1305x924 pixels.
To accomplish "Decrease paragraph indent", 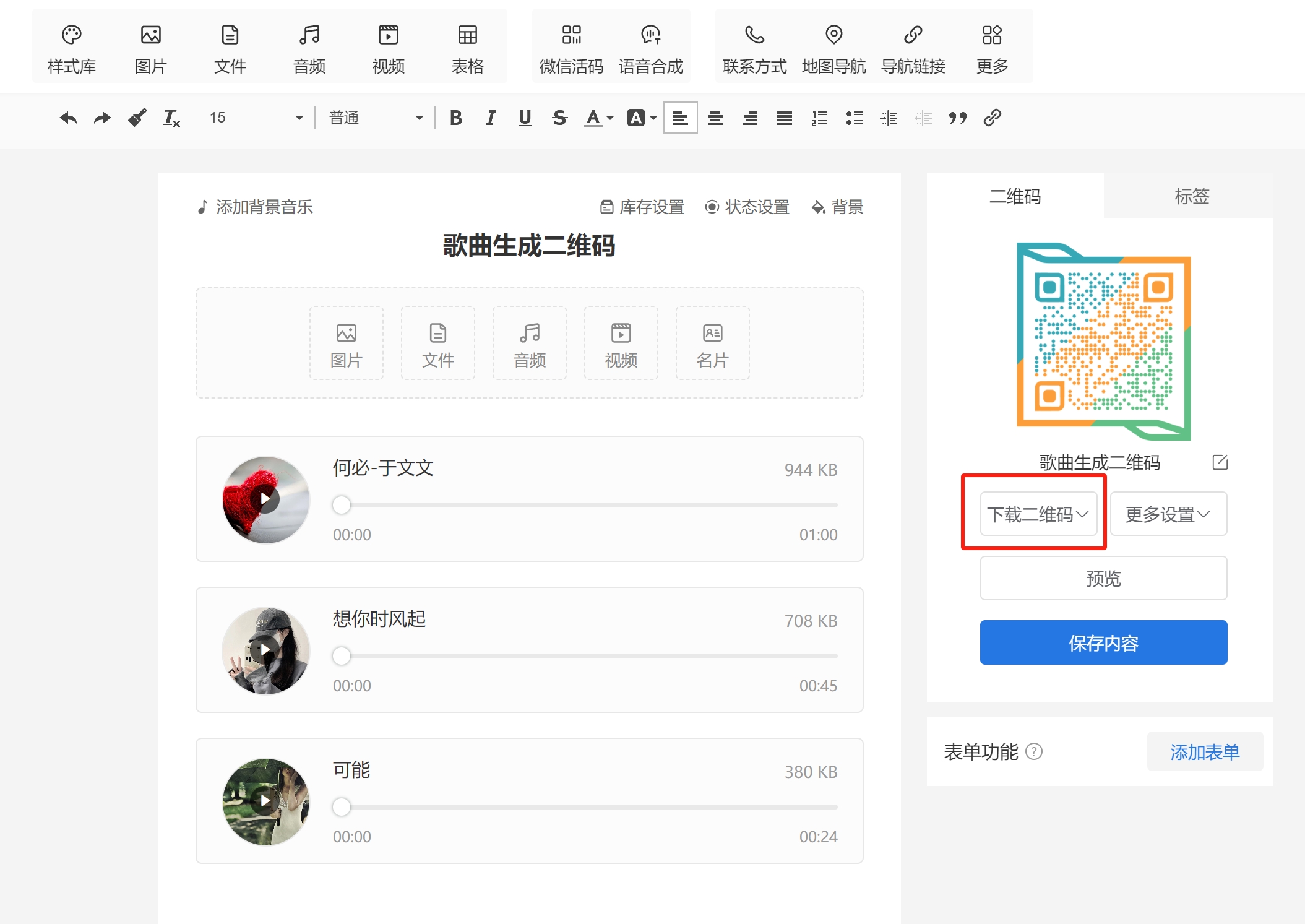I will coord(923,118).
